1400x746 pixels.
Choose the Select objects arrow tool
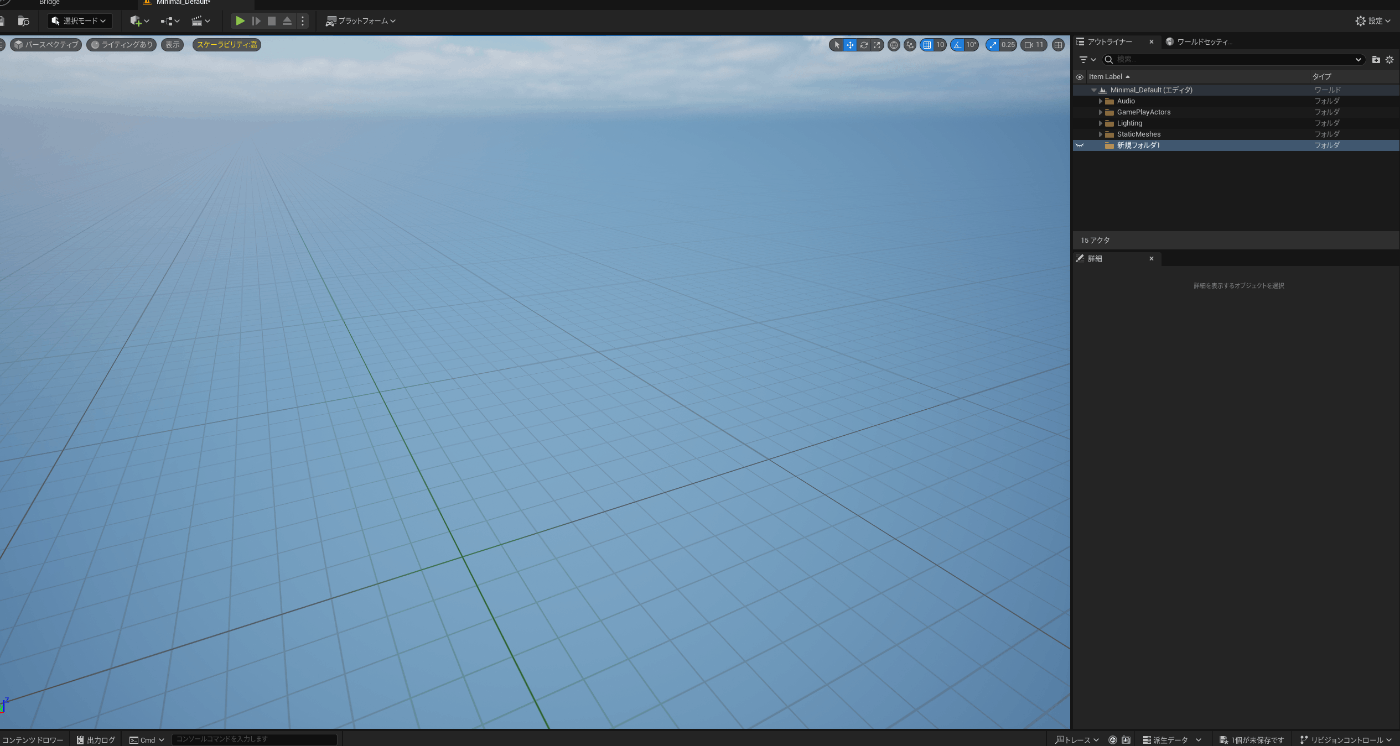[x=836, y=44]
